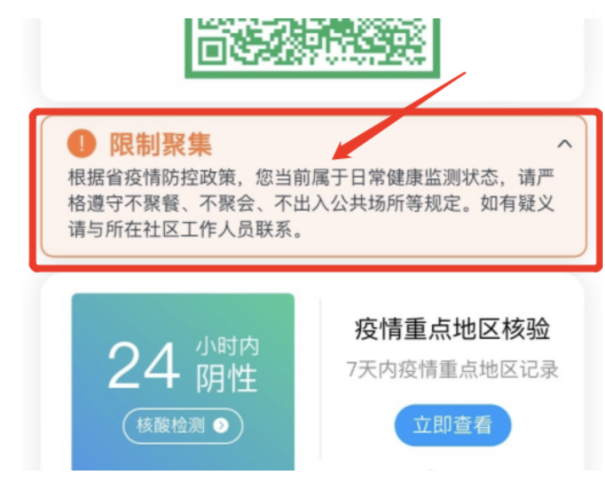605x490 pixels.
Task: Click the arrow circle icon beside 核酸检测
Action: 221,426
